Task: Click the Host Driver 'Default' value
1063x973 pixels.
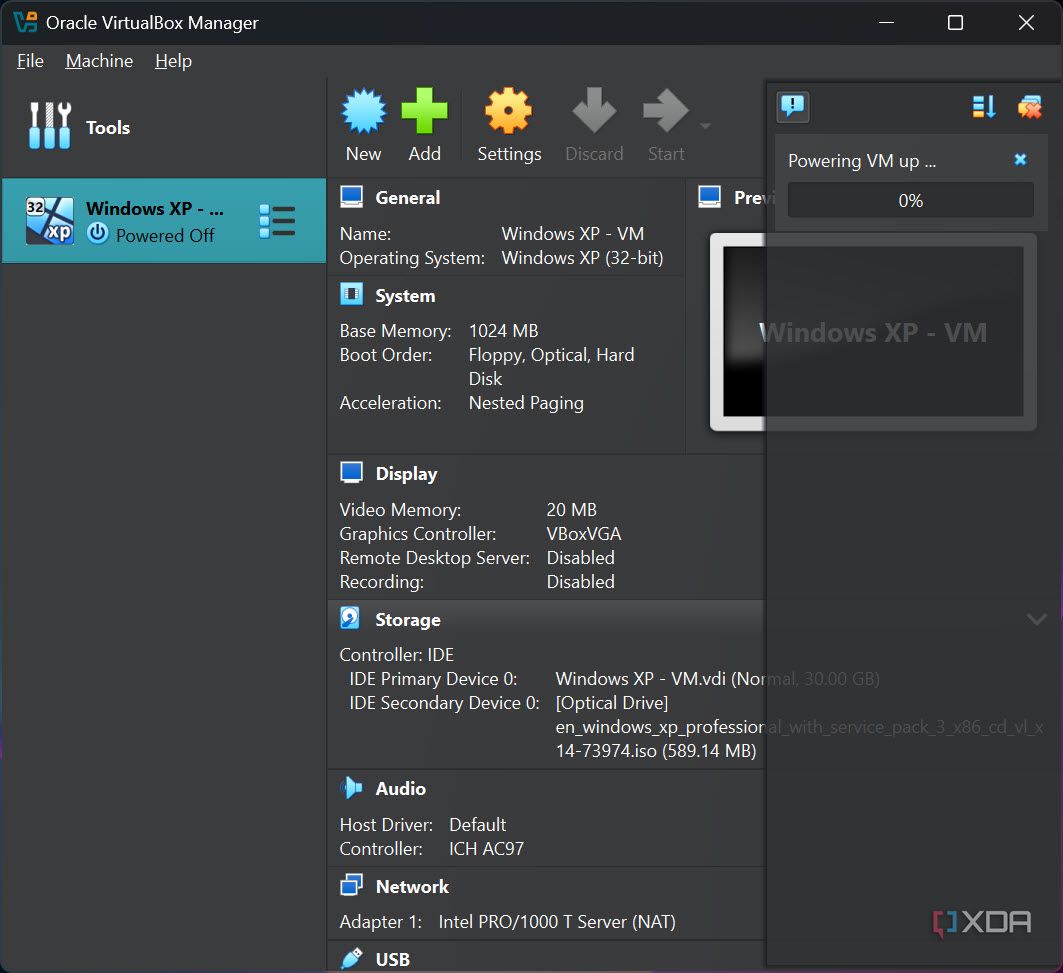Action: point(477,825)
